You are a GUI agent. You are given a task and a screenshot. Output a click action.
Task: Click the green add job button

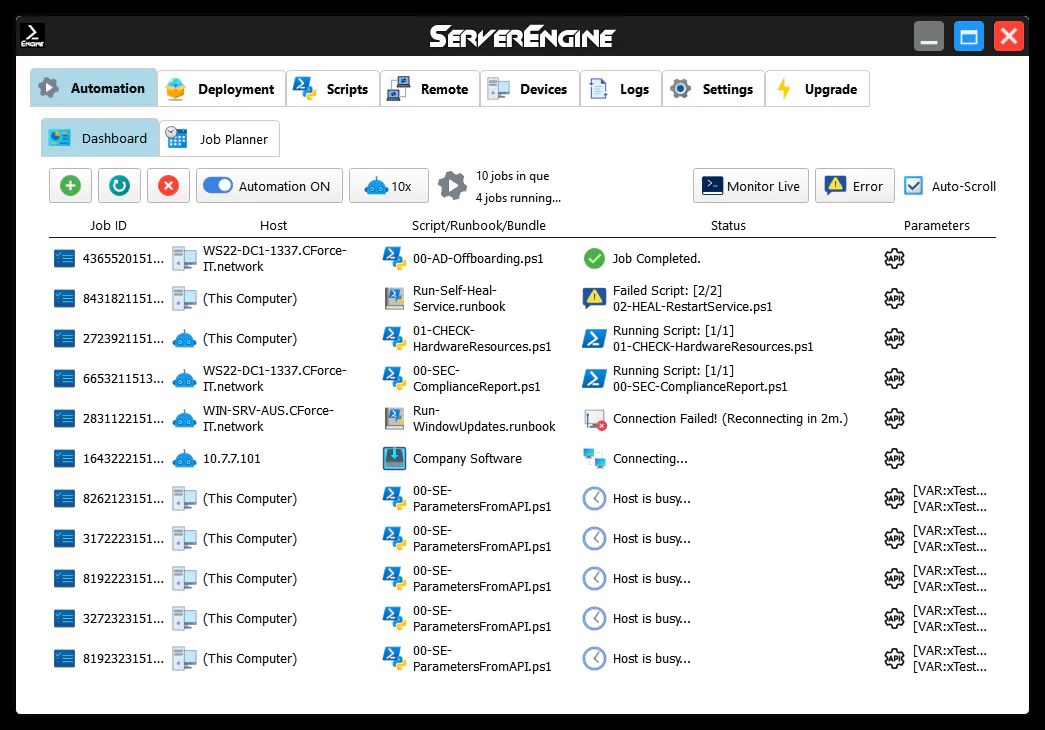pos(70,186)
